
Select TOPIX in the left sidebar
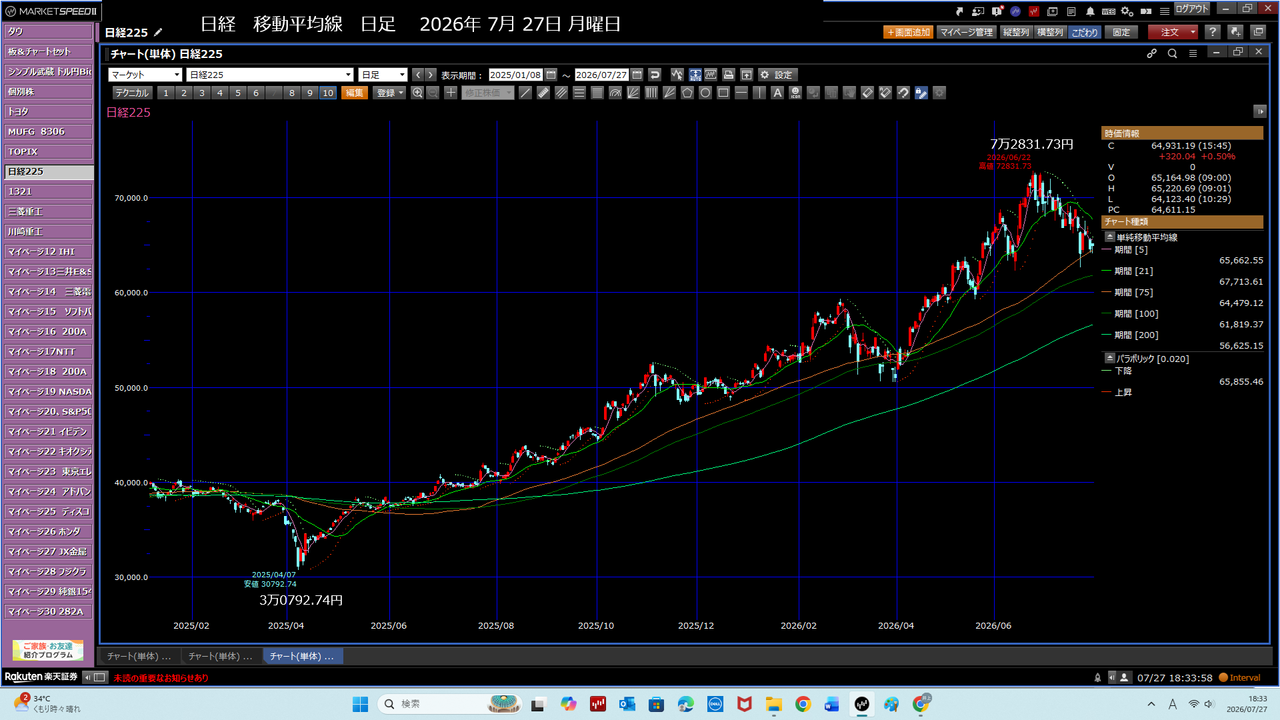(47, 152)
